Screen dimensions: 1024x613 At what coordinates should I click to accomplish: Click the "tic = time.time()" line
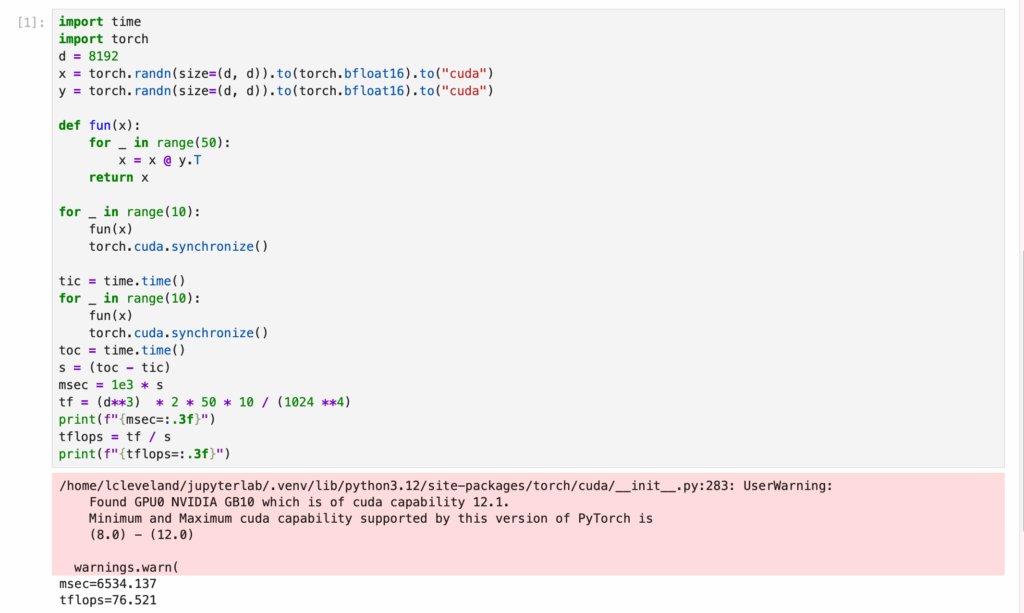(122, 281)
